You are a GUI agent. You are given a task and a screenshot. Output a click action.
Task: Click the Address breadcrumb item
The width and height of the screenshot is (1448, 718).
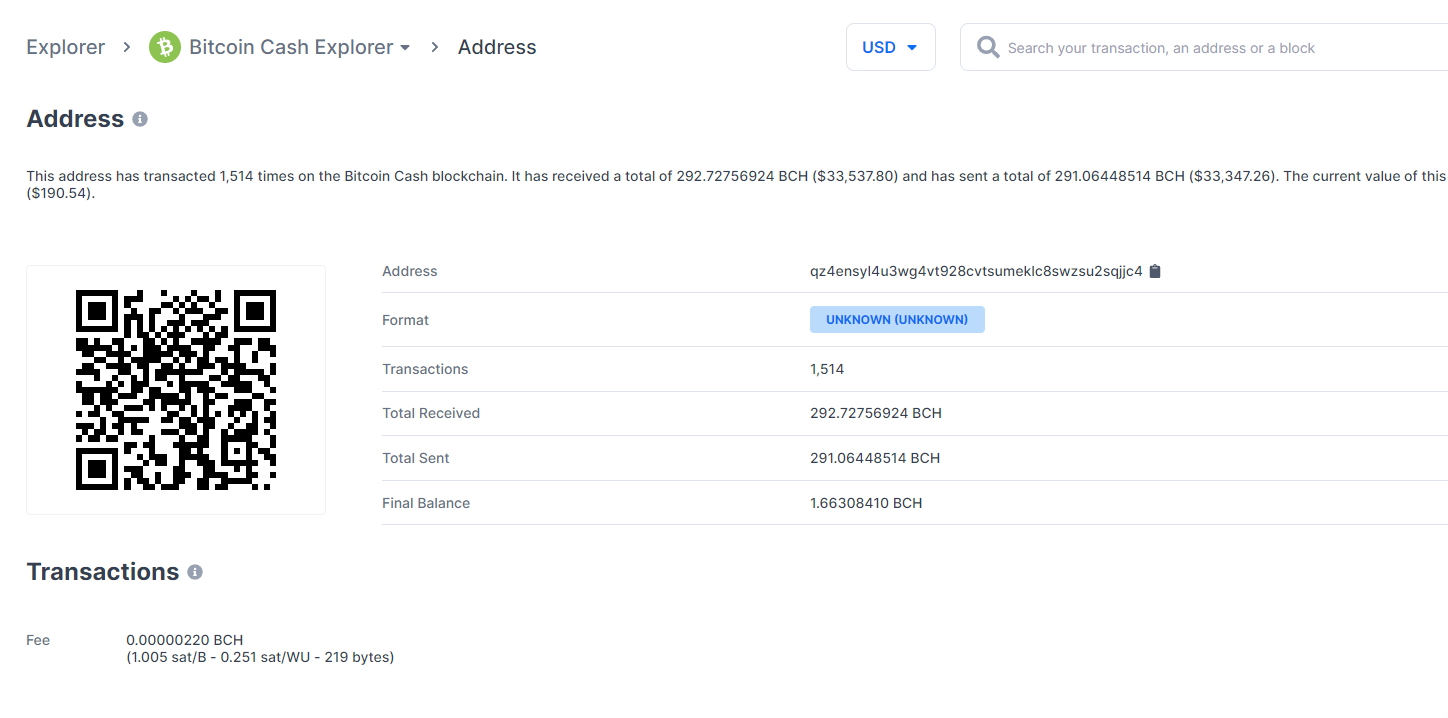pos(497,47)
